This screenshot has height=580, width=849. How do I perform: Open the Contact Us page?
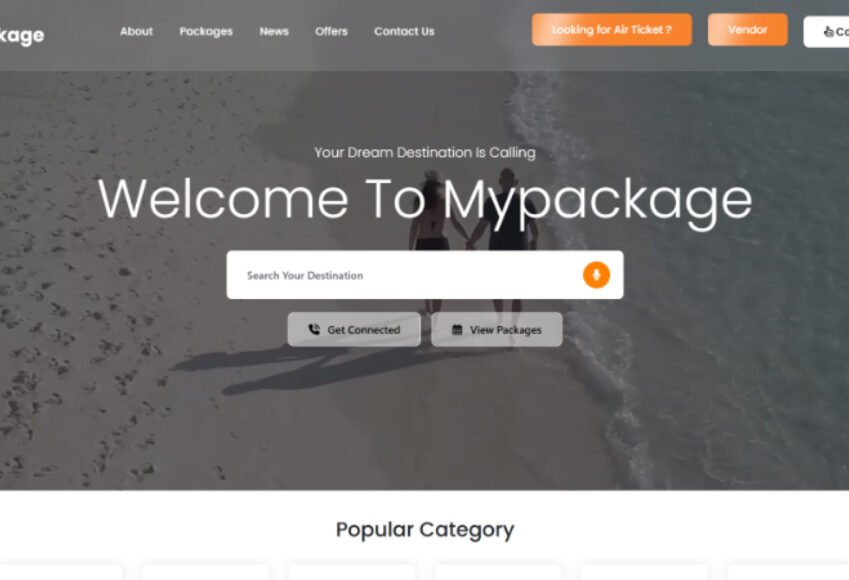(x=404, y=31)
